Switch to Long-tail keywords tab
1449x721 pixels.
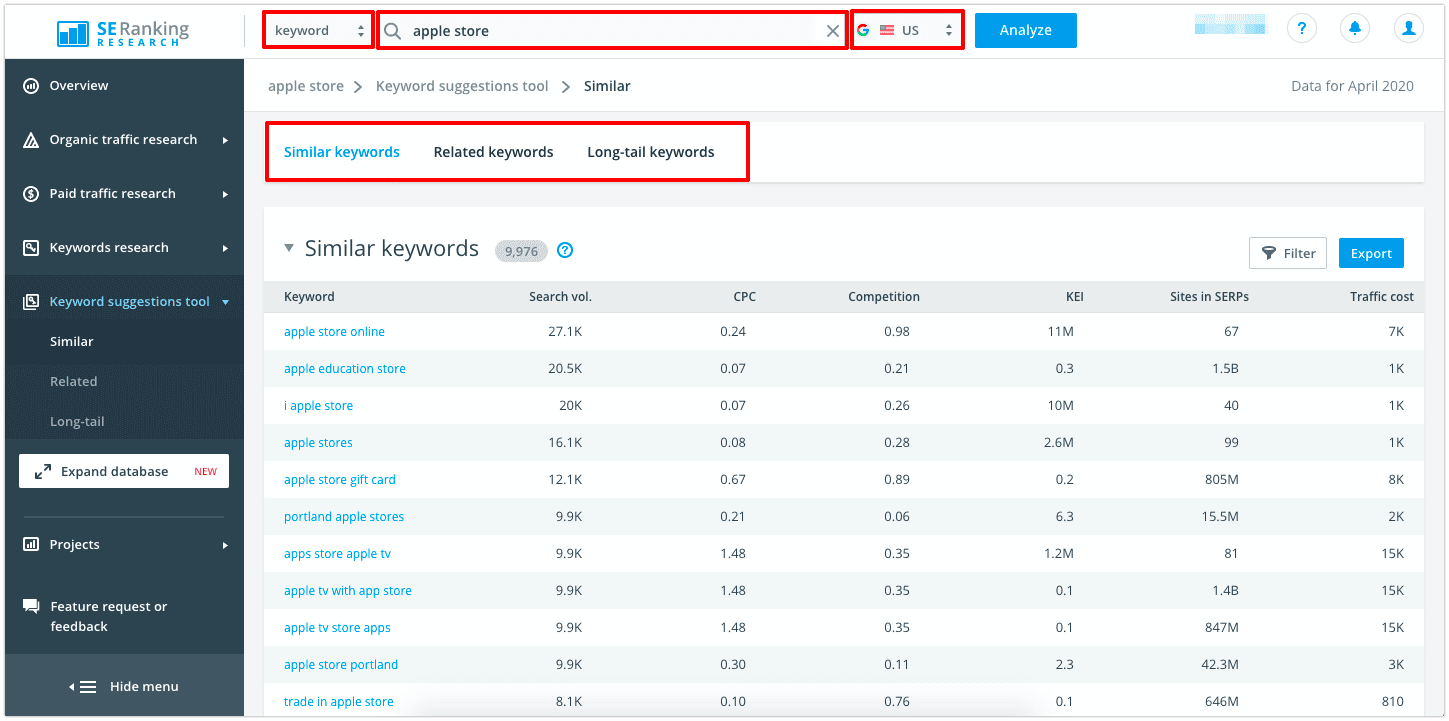[651, 152]
